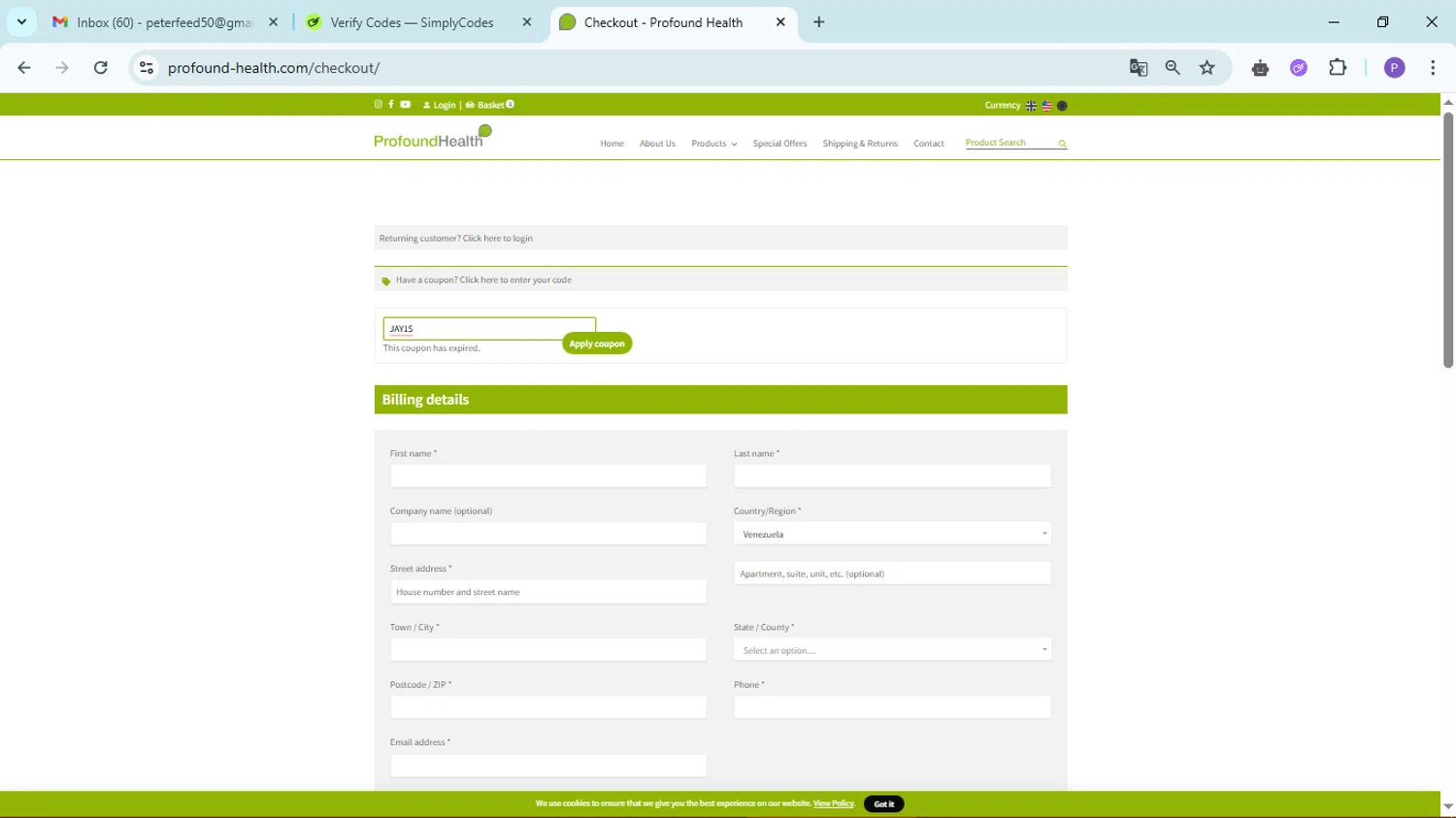Click the translate page icon
The image size is (1456, 818).
[1139, 68]
